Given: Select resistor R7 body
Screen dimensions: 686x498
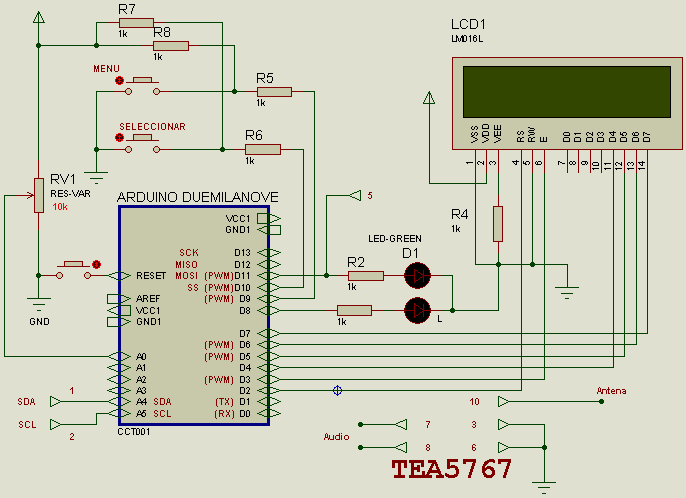Looking at the screenshot, I should 136,23.
